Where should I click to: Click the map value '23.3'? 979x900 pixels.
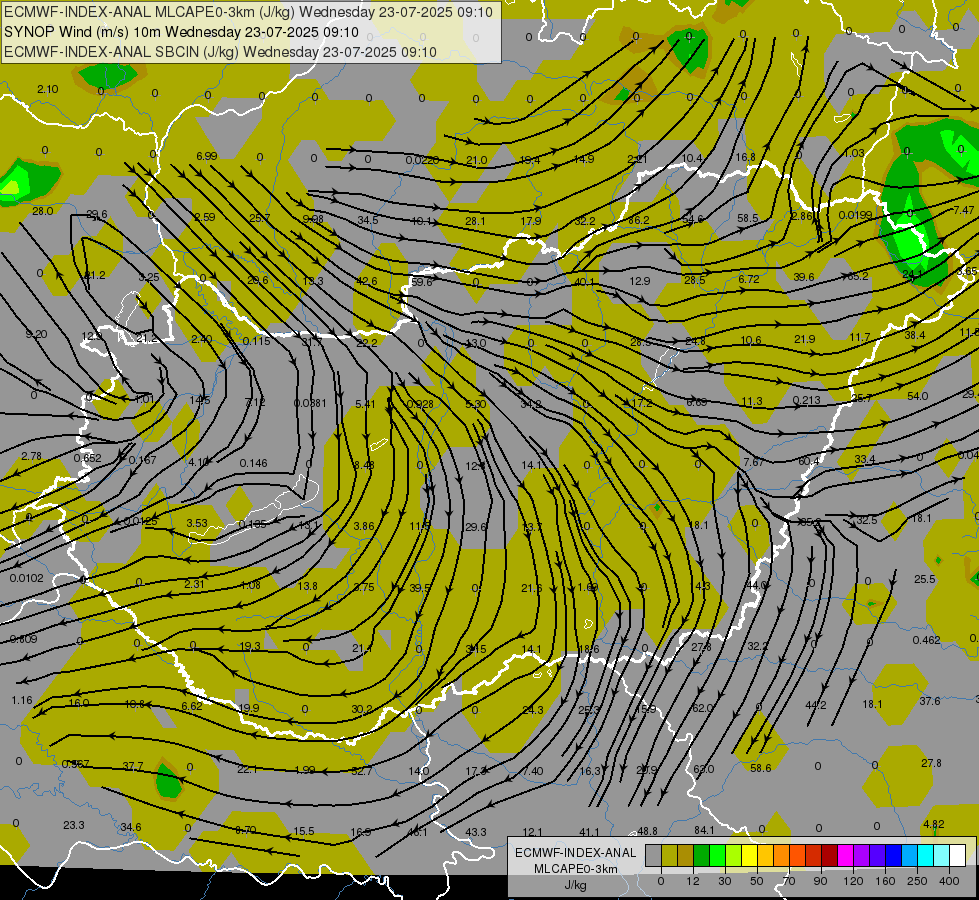[x=74, y=825]
